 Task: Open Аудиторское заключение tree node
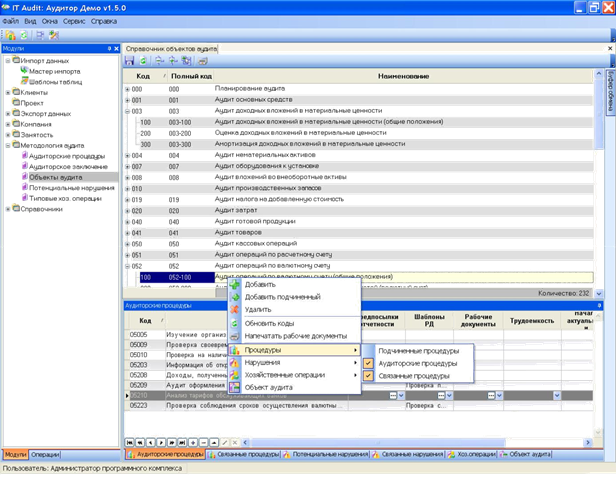(68, 167)
